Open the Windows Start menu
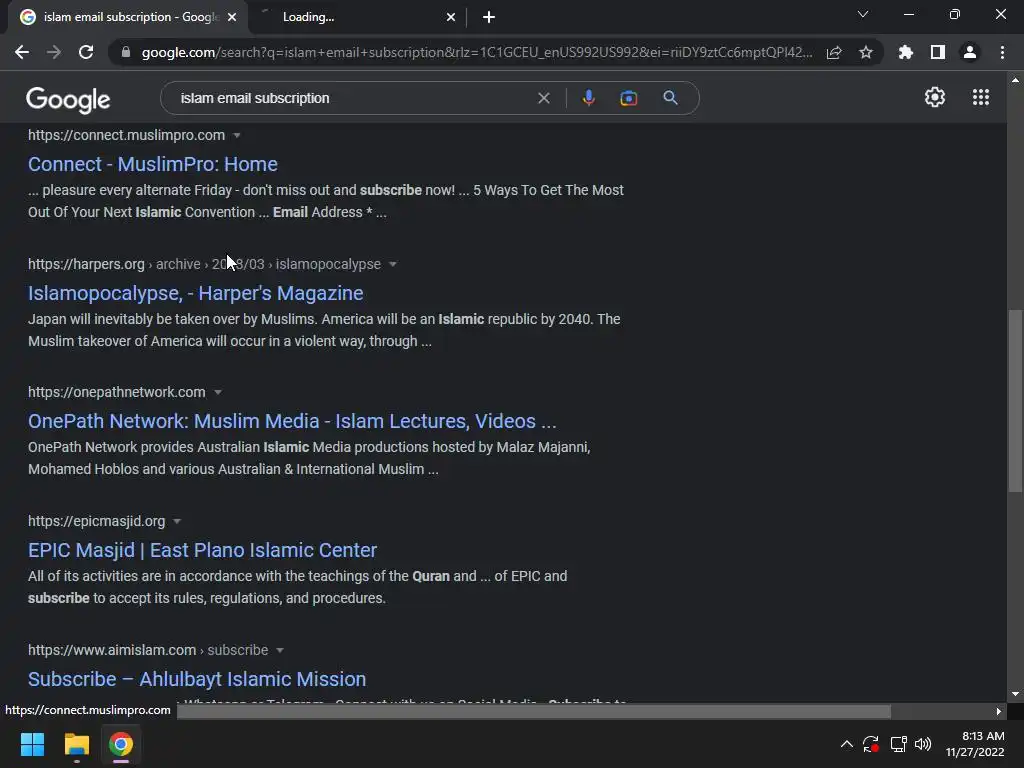Screen dimensions: 1024x768 click(x=32, y=744)
